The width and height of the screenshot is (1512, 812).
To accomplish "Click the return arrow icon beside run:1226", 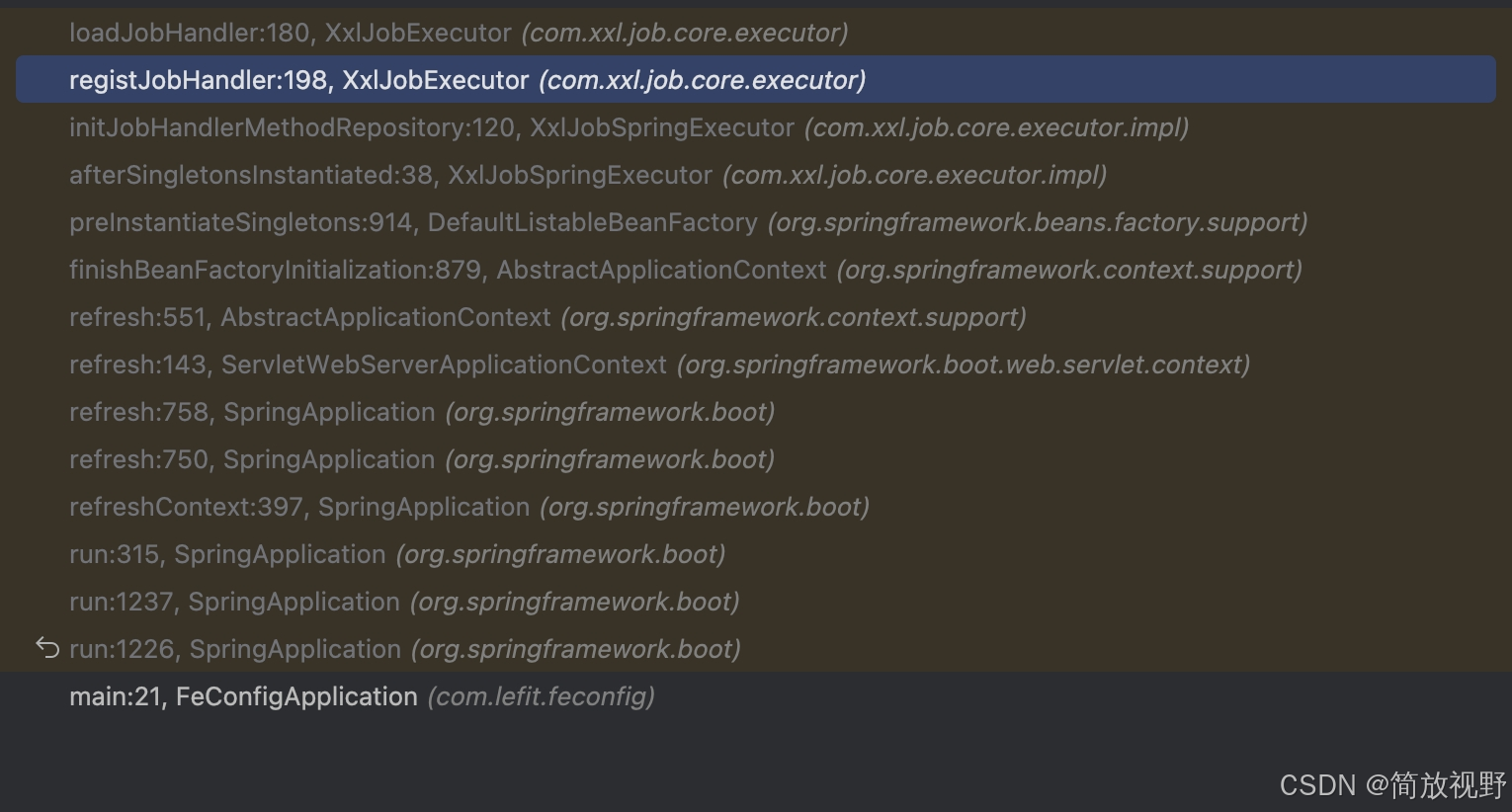I will click(47, 648).
